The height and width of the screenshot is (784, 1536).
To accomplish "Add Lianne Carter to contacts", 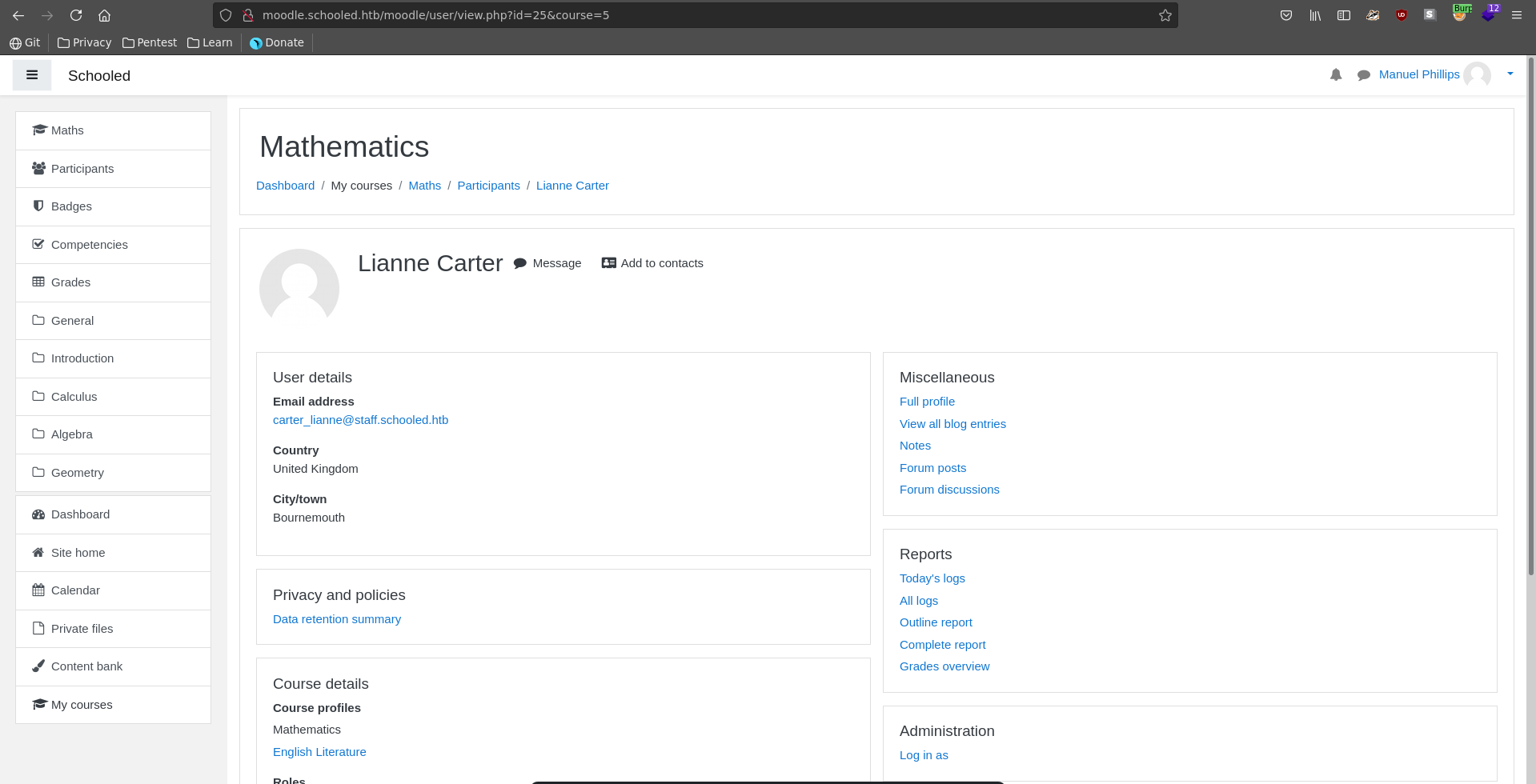I will coord(652,263).
